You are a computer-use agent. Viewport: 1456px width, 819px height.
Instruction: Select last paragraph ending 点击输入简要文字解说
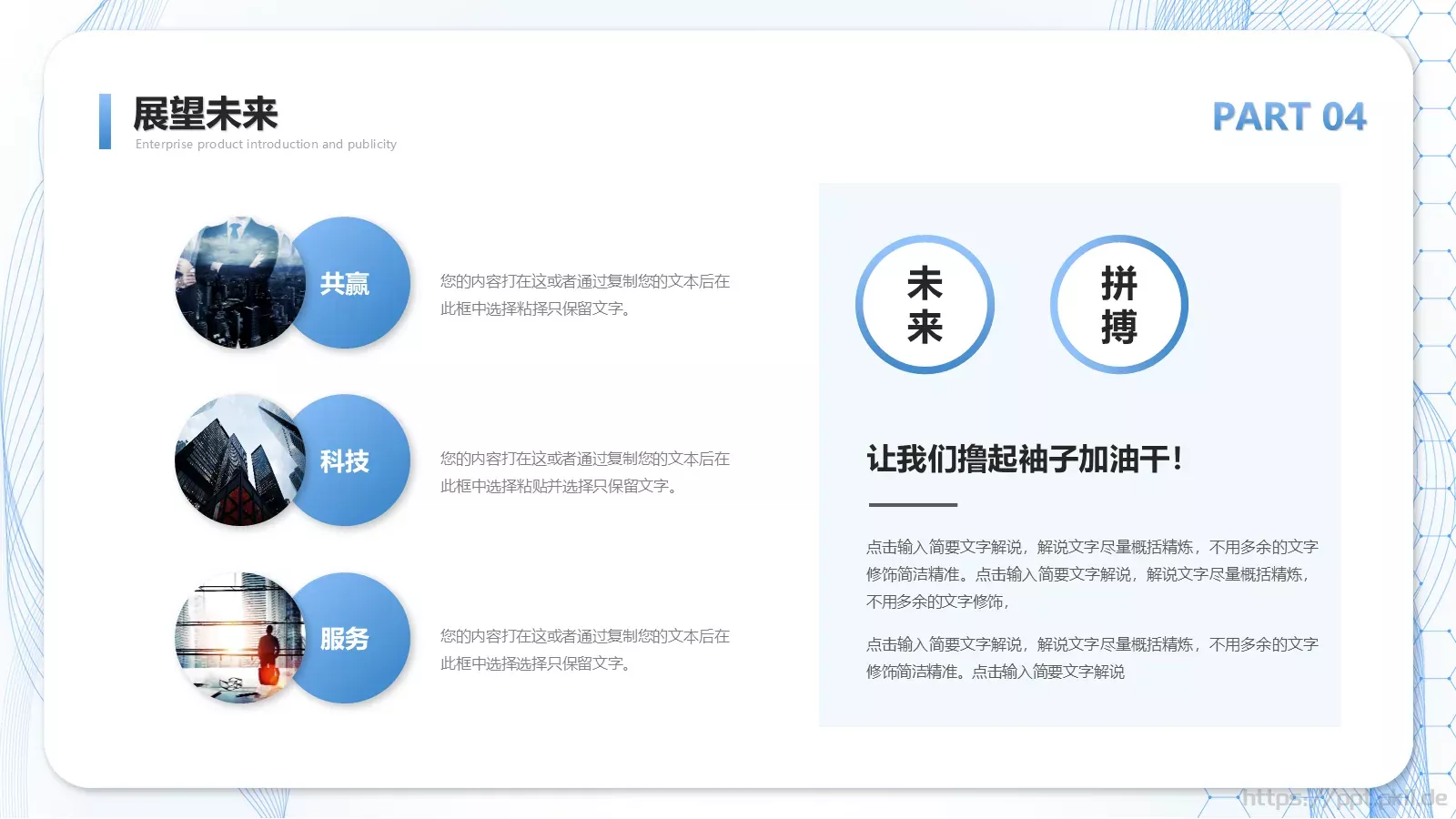[1092, 658]
